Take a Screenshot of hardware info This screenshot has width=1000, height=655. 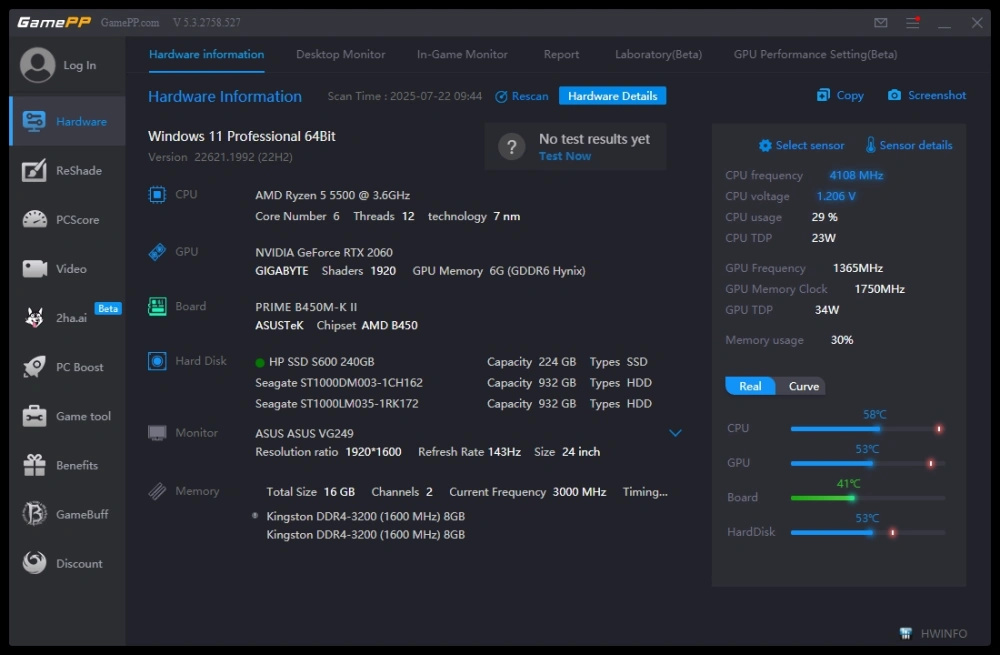(927, 96)
